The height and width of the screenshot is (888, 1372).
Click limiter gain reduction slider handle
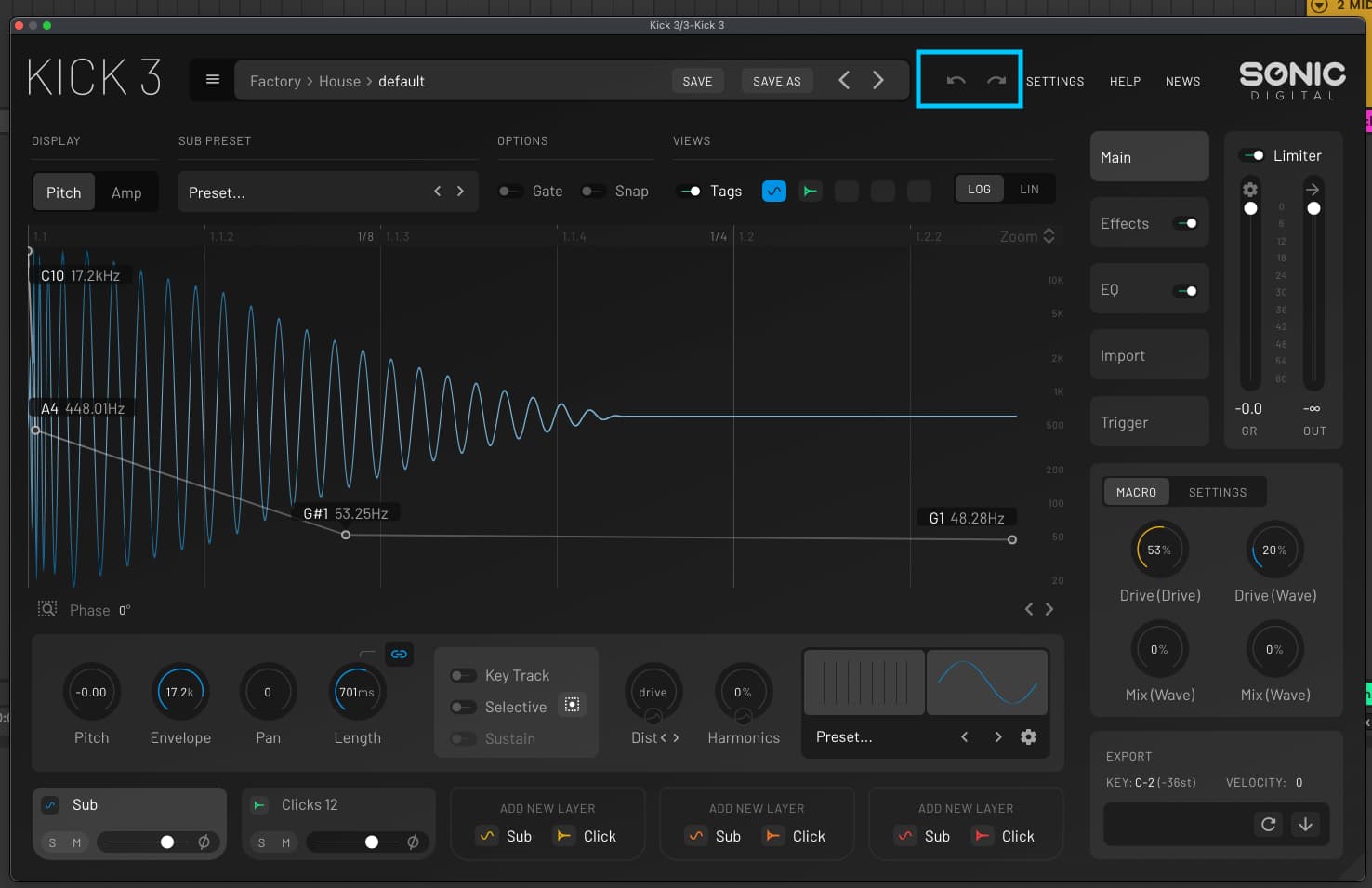tap(1250, 208)
